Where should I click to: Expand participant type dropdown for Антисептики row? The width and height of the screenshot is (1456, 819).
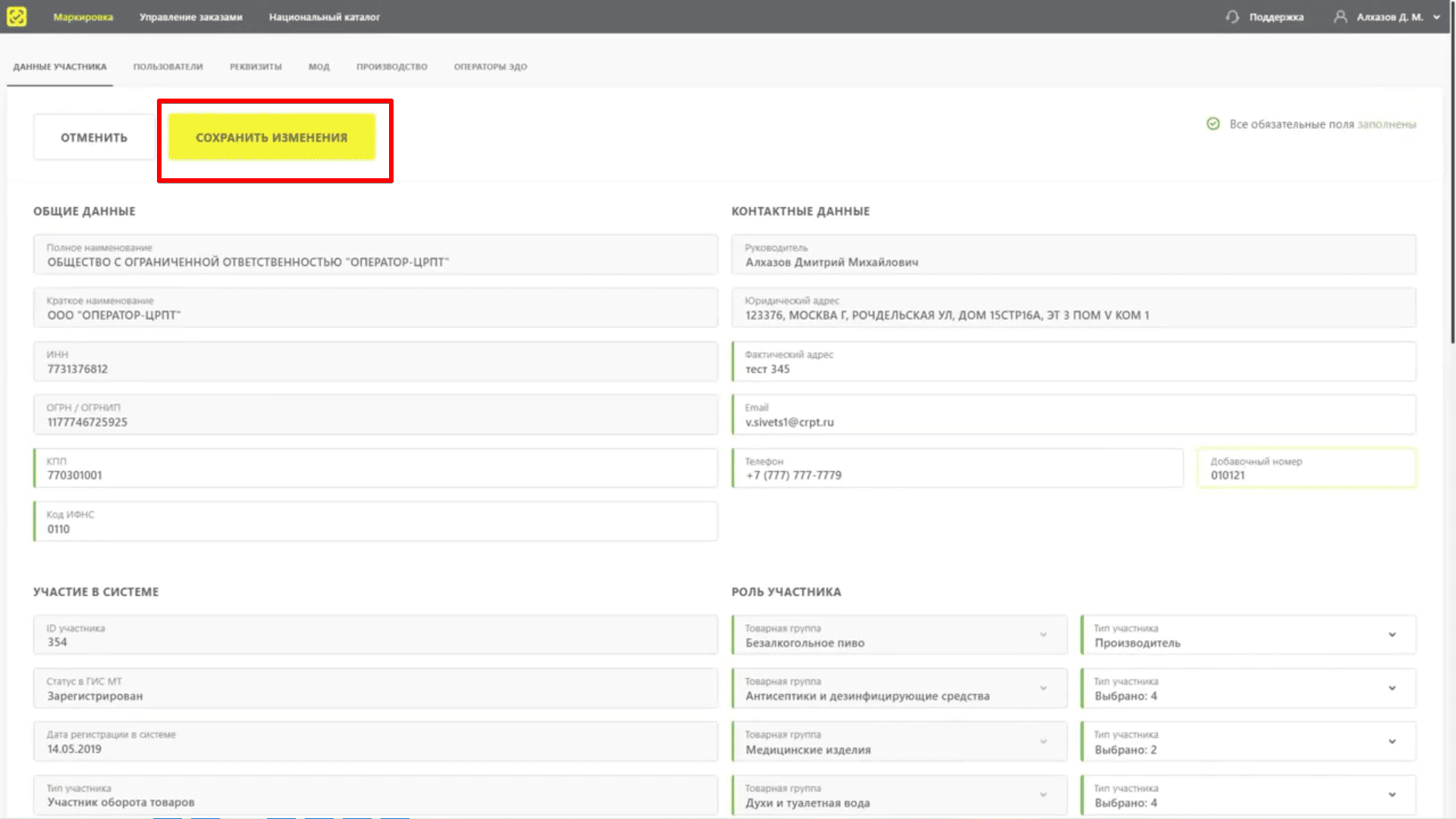pyautogui.click(x=1248, y=689)
